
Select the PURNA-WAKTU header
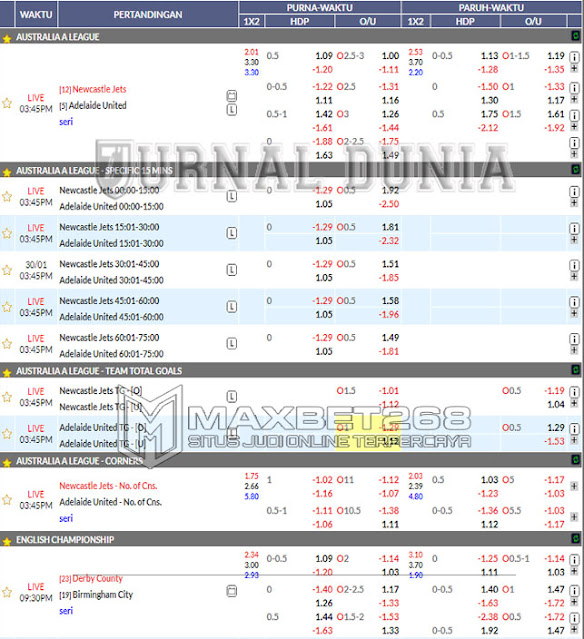tap(320, 7)
